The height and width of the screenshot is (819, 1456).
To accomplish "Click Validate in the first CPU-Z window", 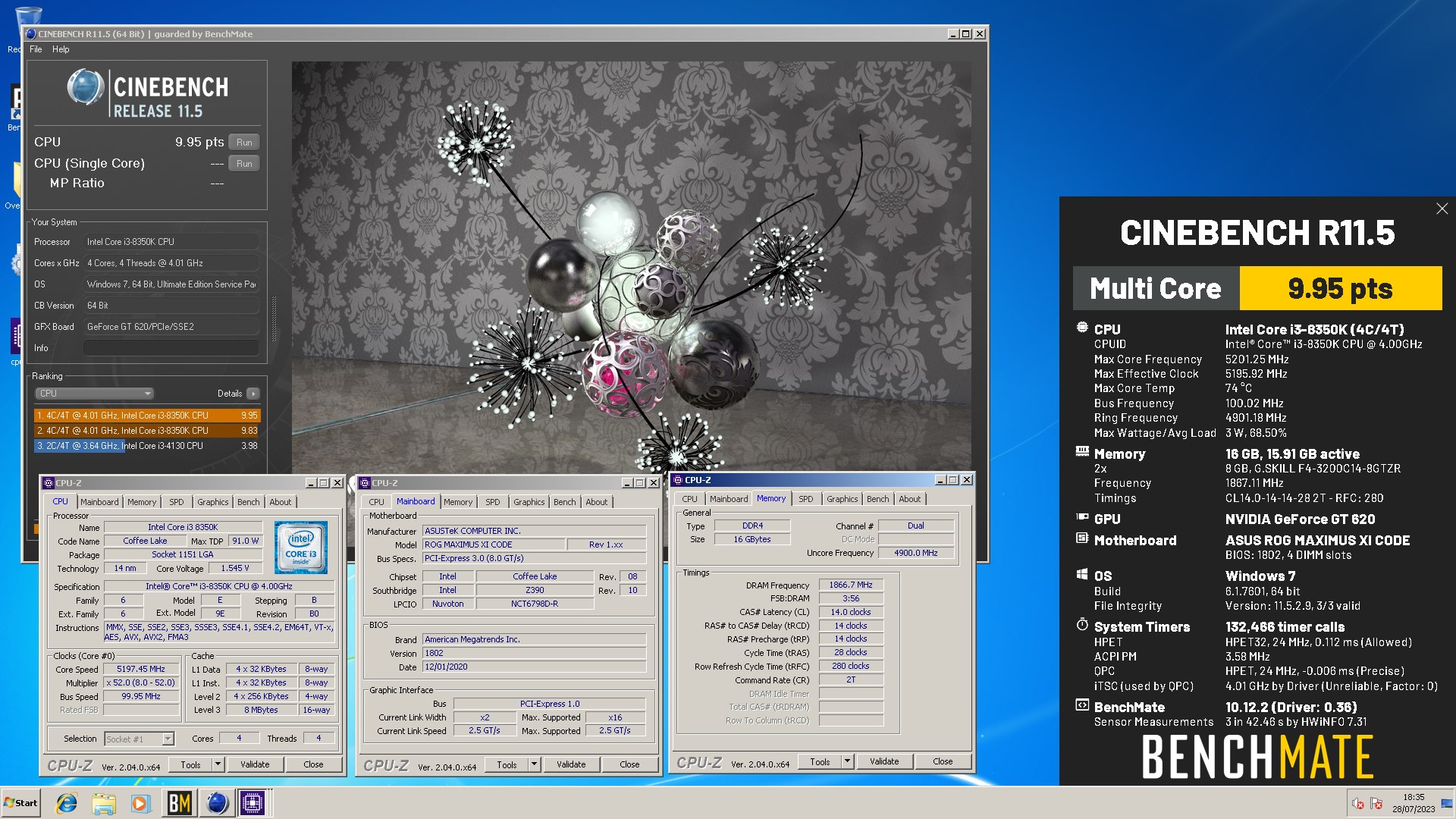I will tap(256, 764).
